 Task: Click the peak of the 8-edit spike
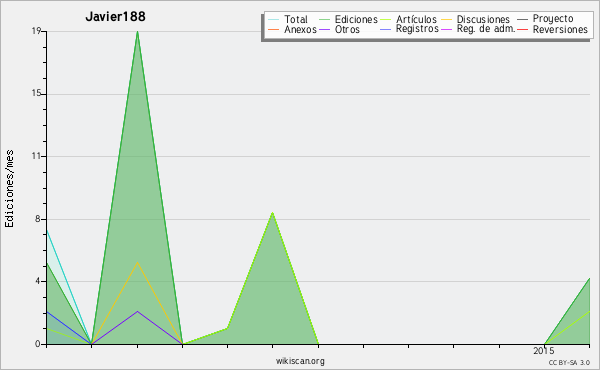[272, 213]
